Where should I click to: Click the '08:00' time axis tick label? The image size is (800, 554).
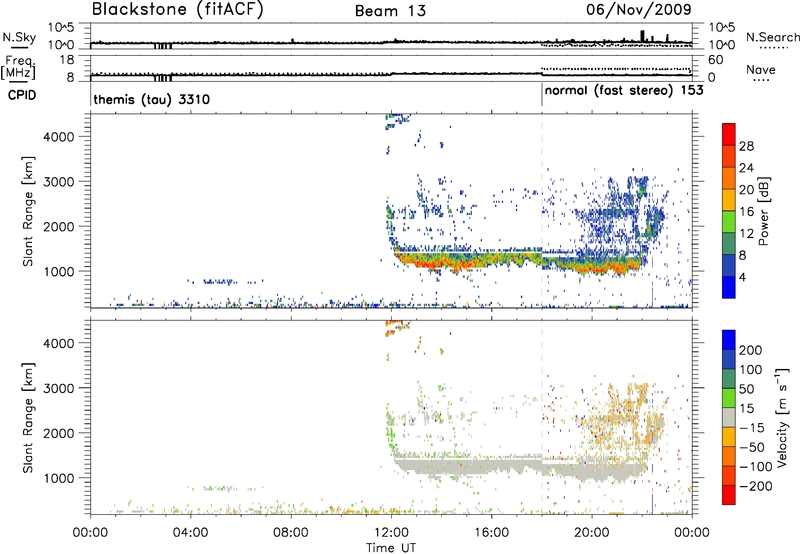point(291,533)
